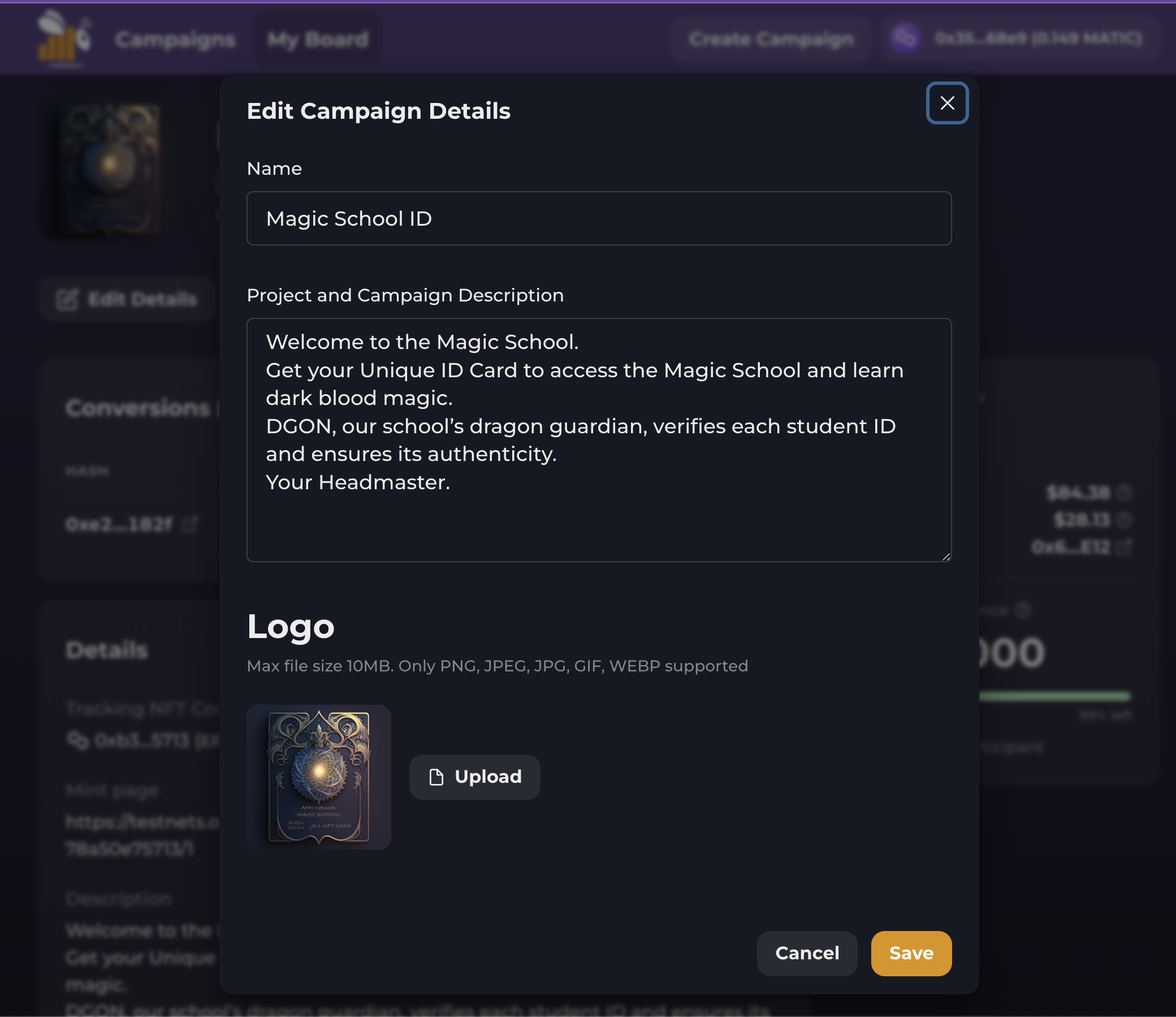This screenshot has height=1017, width=1176.
Task: Switch to My Board tab
Action: (x=318, y=38)
